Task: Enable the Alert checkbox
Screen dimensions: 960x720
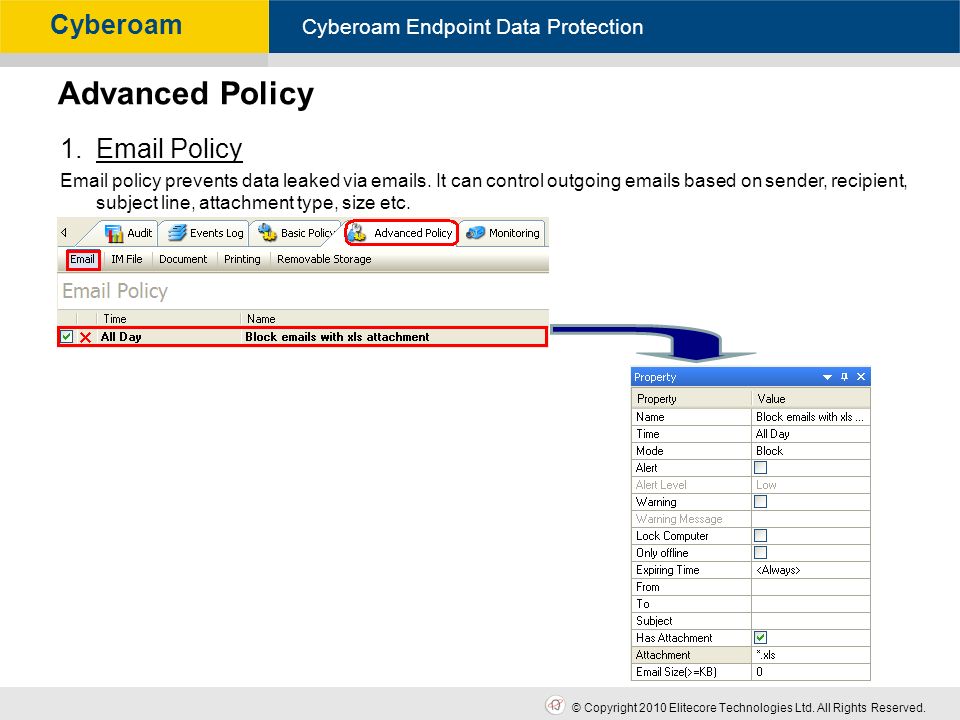Action: (760, 468)
